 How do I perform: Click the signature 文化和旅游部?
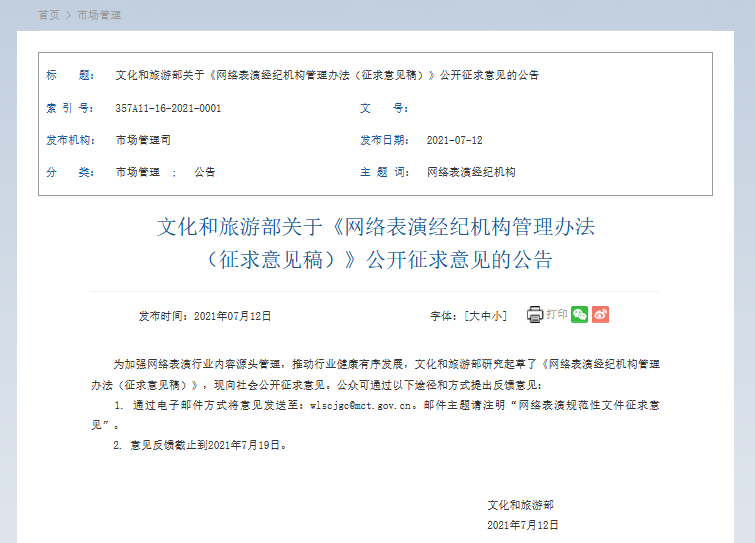click(521, 505)
